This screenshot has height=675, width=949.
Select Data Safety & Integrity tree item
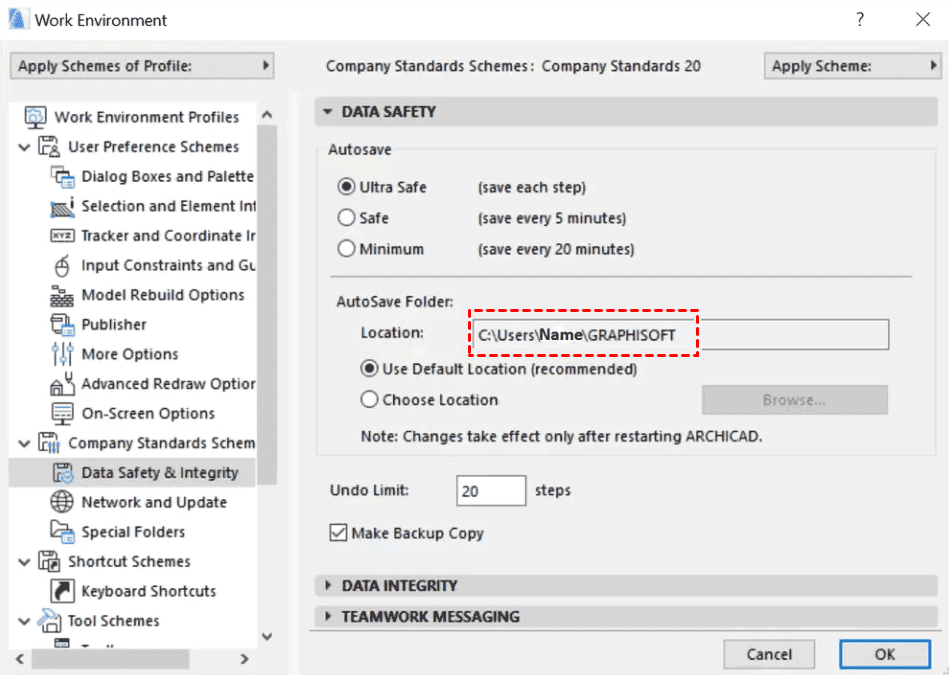coord(159,473)
